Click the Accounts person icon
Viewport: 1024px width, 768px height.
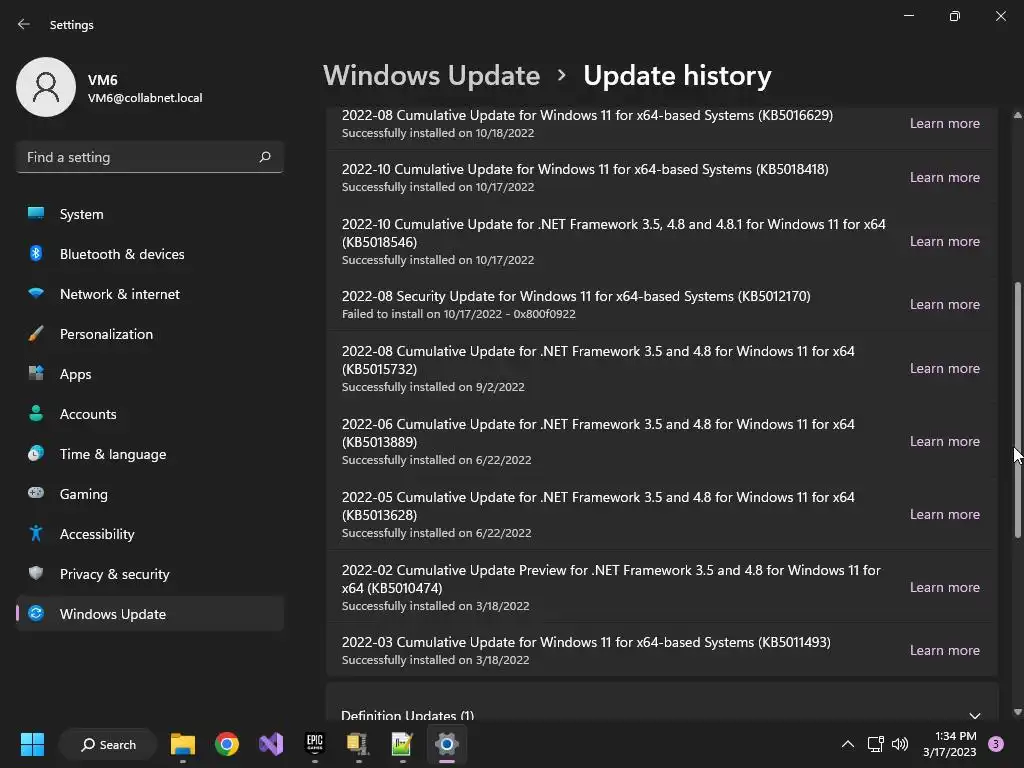(36, 413)
